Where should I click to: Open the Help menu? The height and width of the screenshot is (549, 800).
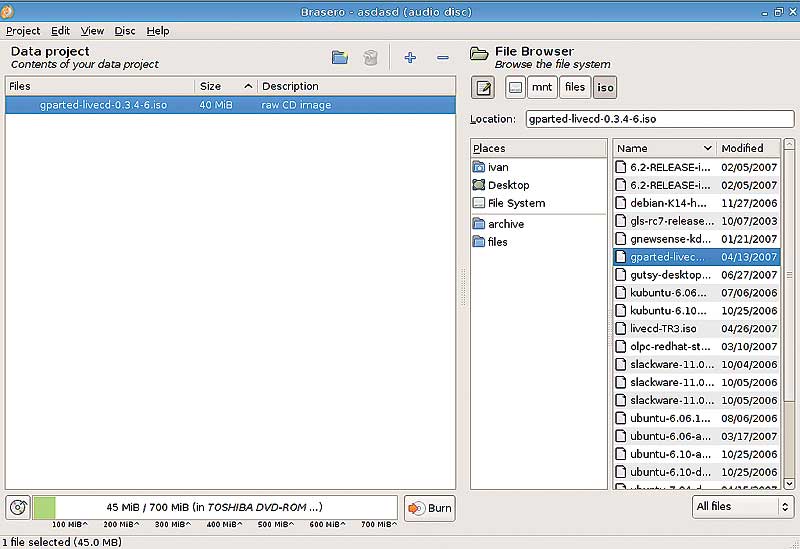pos(158,31)
